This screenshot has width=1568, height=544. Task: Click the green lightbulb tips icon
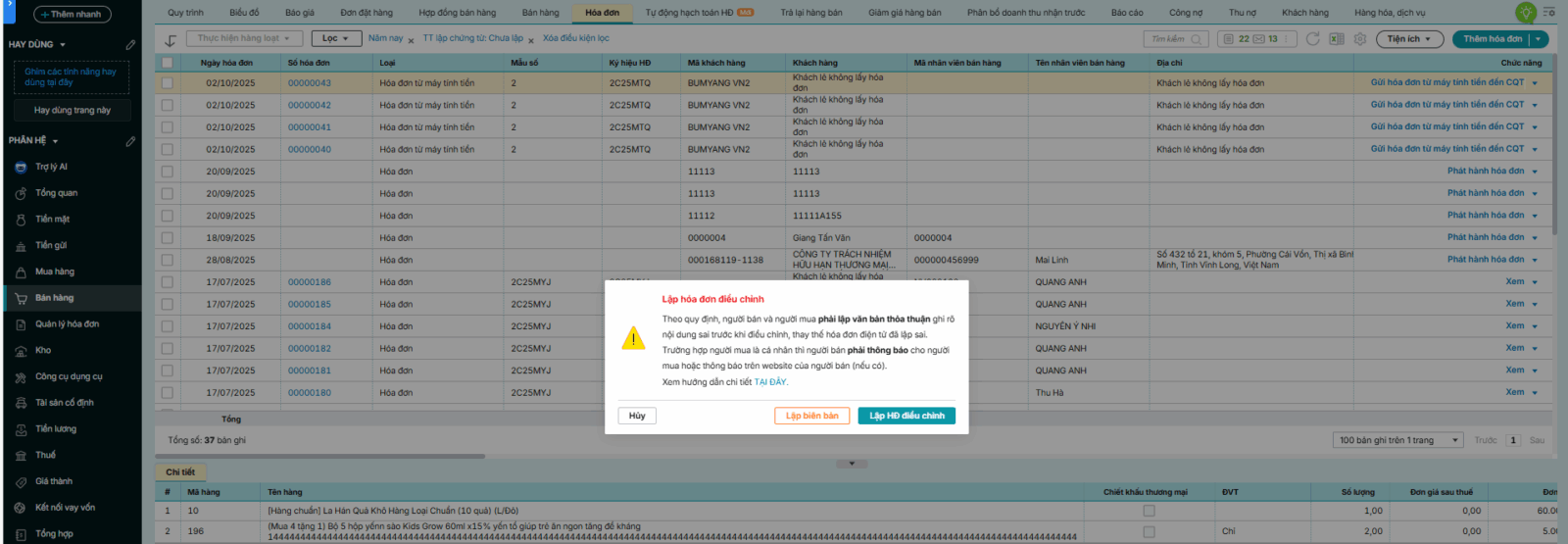click(x=1525, y=13)
